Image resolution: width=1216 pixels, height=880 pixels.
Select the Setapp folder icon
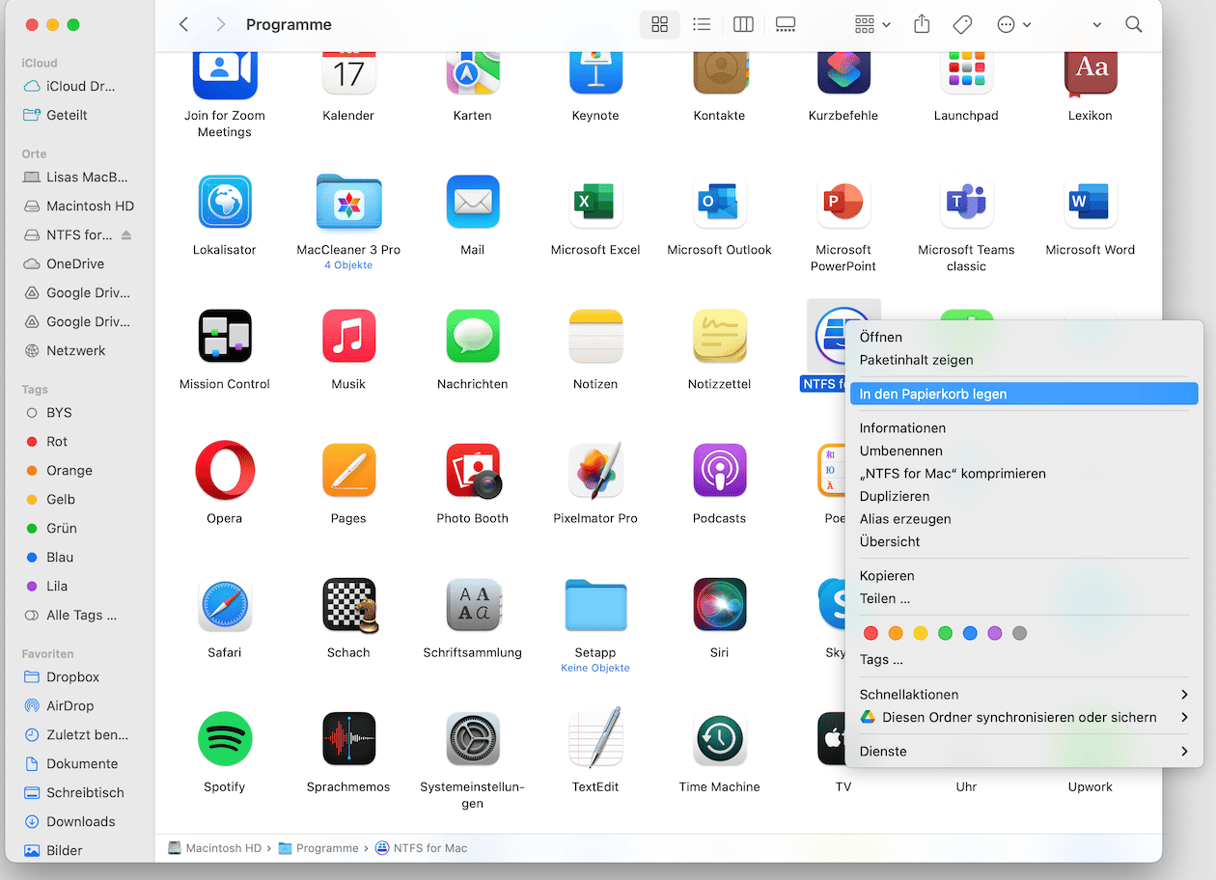pyautogui.click(x=595, y=605)
